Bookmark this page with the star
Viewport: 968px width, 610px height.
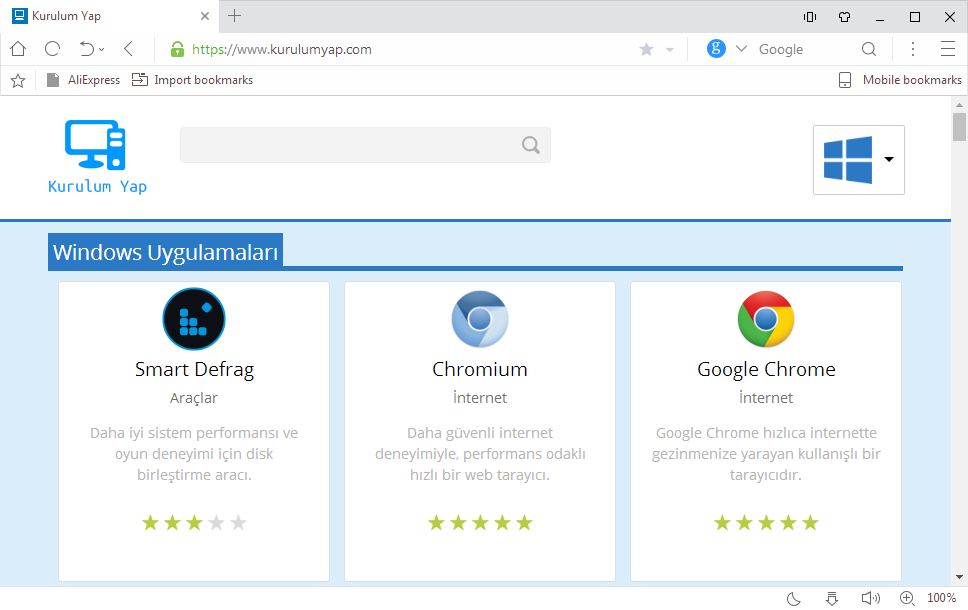click(x=646, y=49)
